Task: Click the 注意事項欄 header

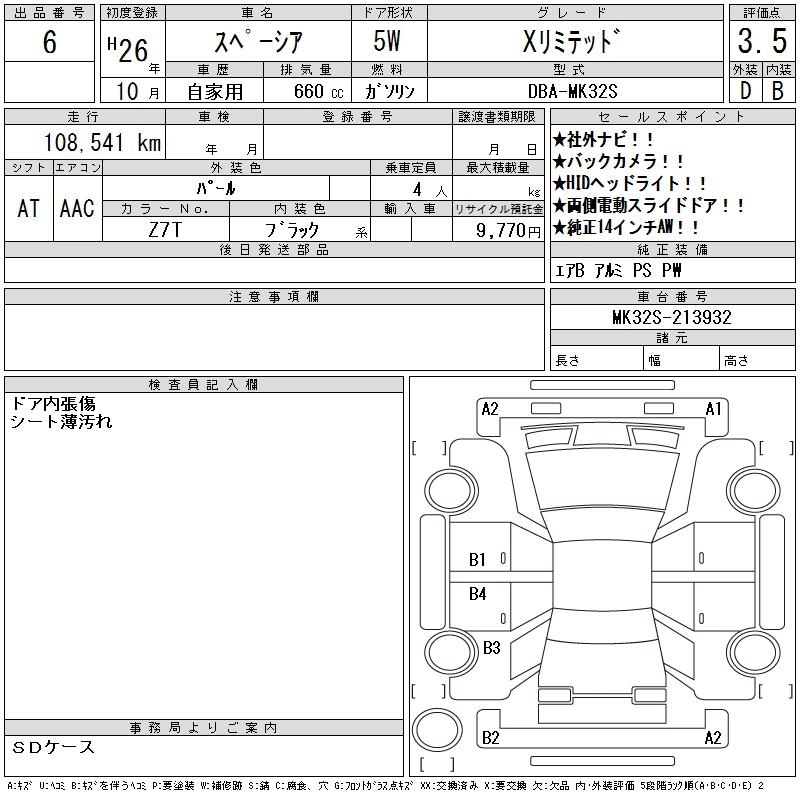Action: point(274,296)
